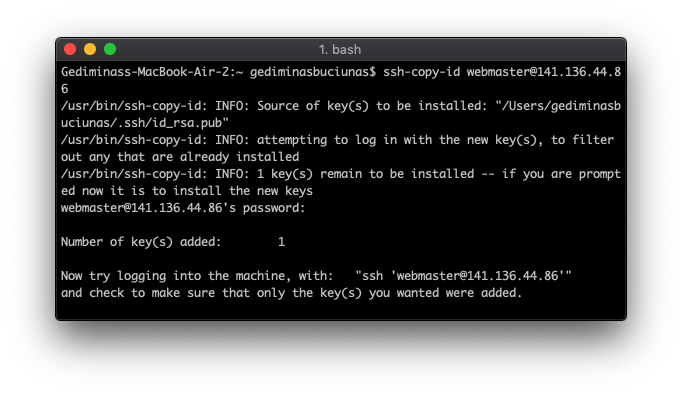The image size is (682, 394).
Task: Click the password prompt line
Action: [183, 207]
